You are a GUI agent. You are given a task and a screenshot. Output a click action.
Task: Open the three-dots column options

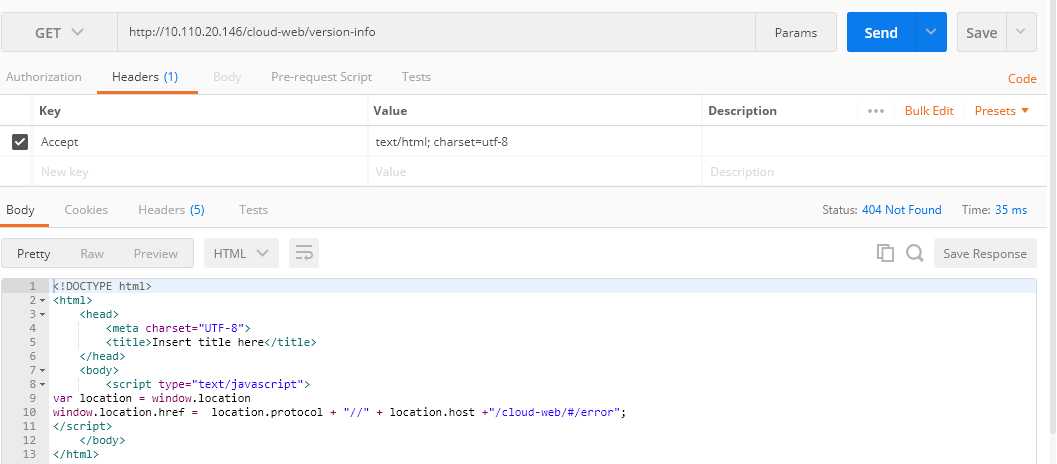[x=876, y=111]
